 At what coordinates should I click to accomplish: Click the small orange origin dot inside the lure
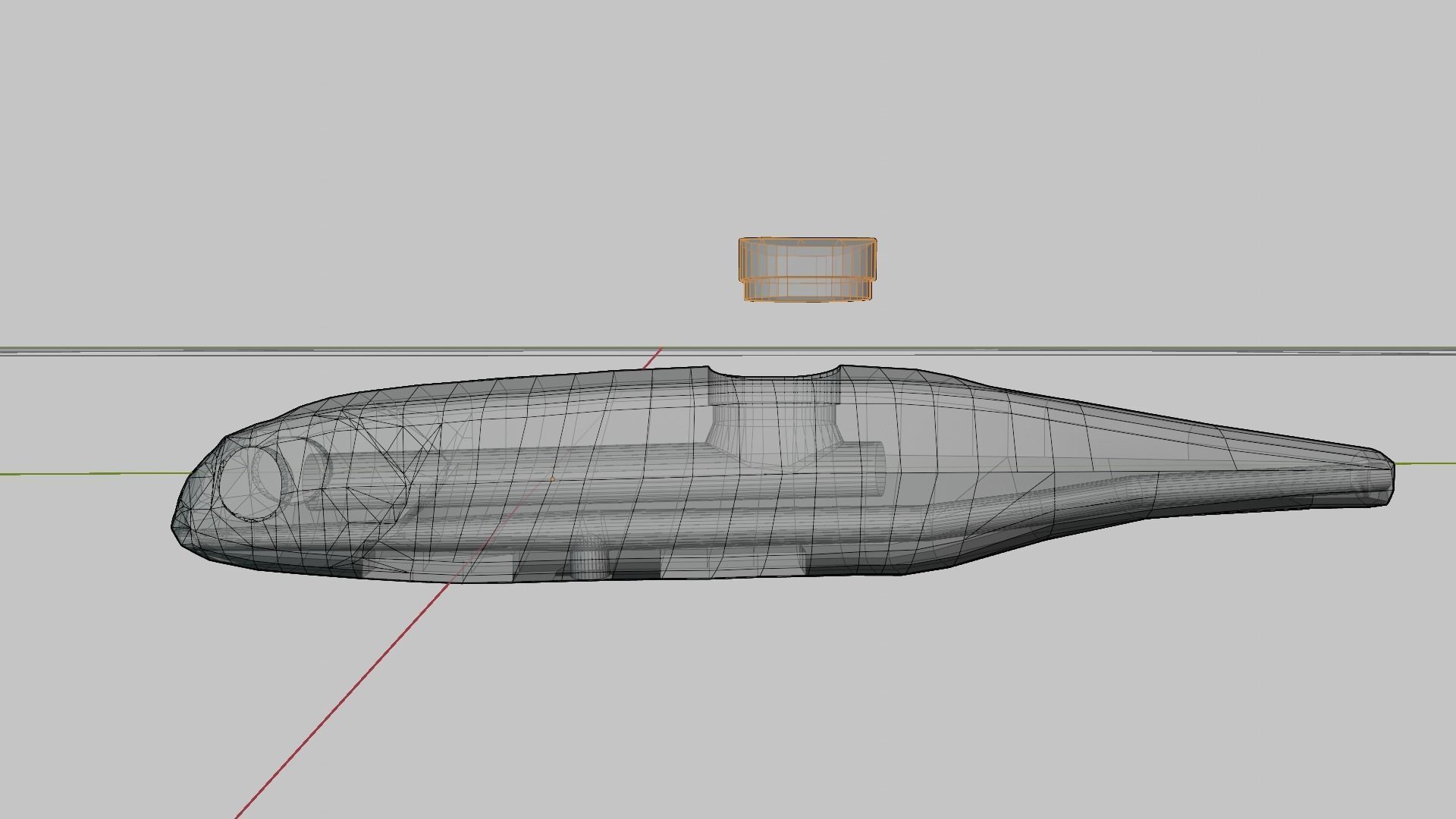tap(552, 479)
